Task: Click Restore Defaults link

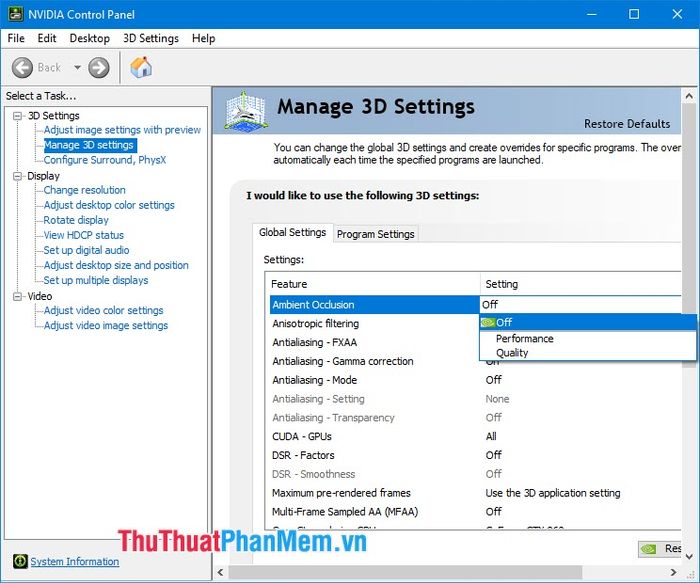Action: 627,124
